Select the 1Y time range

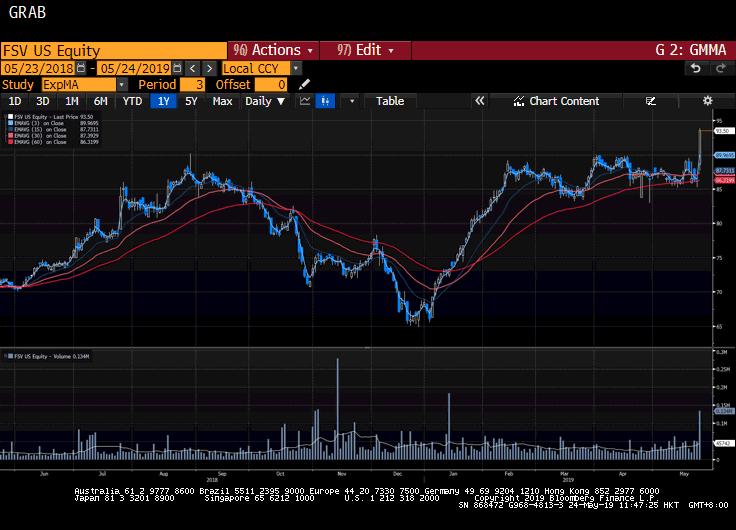pos(163,101)
